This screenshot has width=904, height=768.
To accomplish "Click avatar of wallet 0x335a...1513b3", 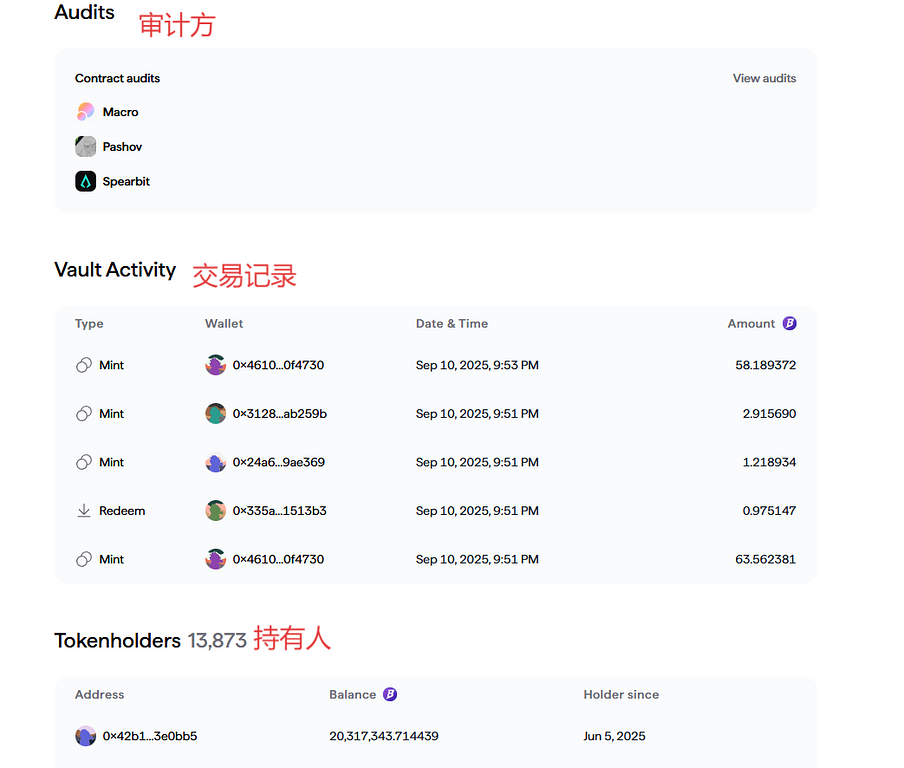I will tap(215, 511).
